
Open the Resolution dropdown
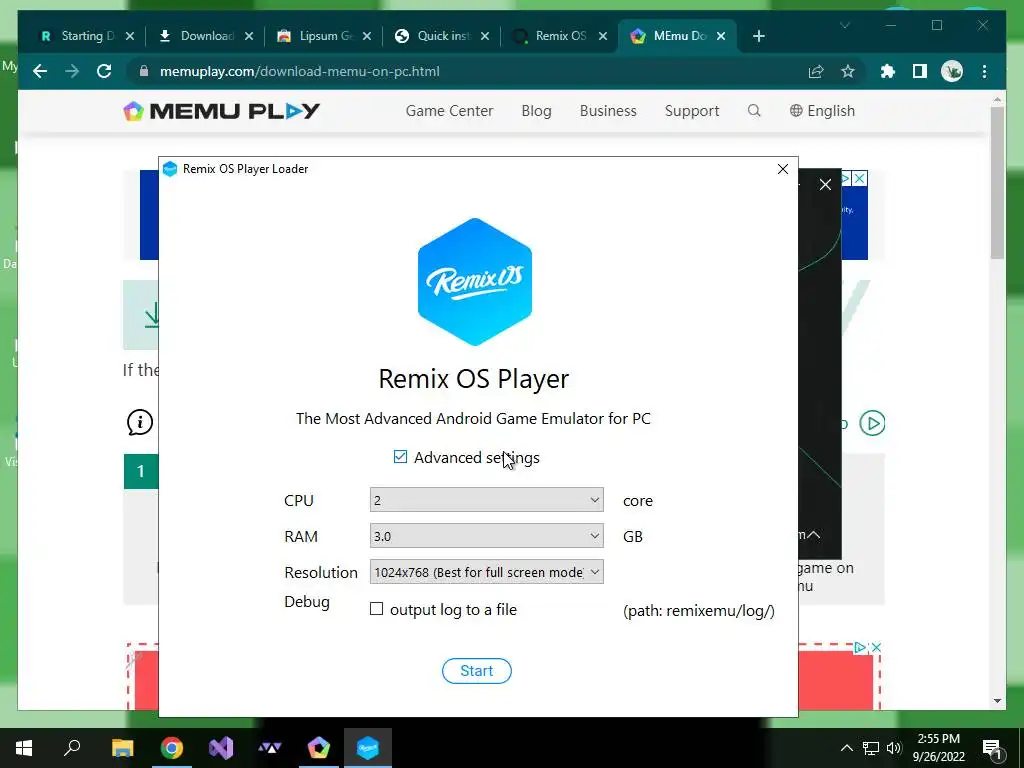[487, 571]
